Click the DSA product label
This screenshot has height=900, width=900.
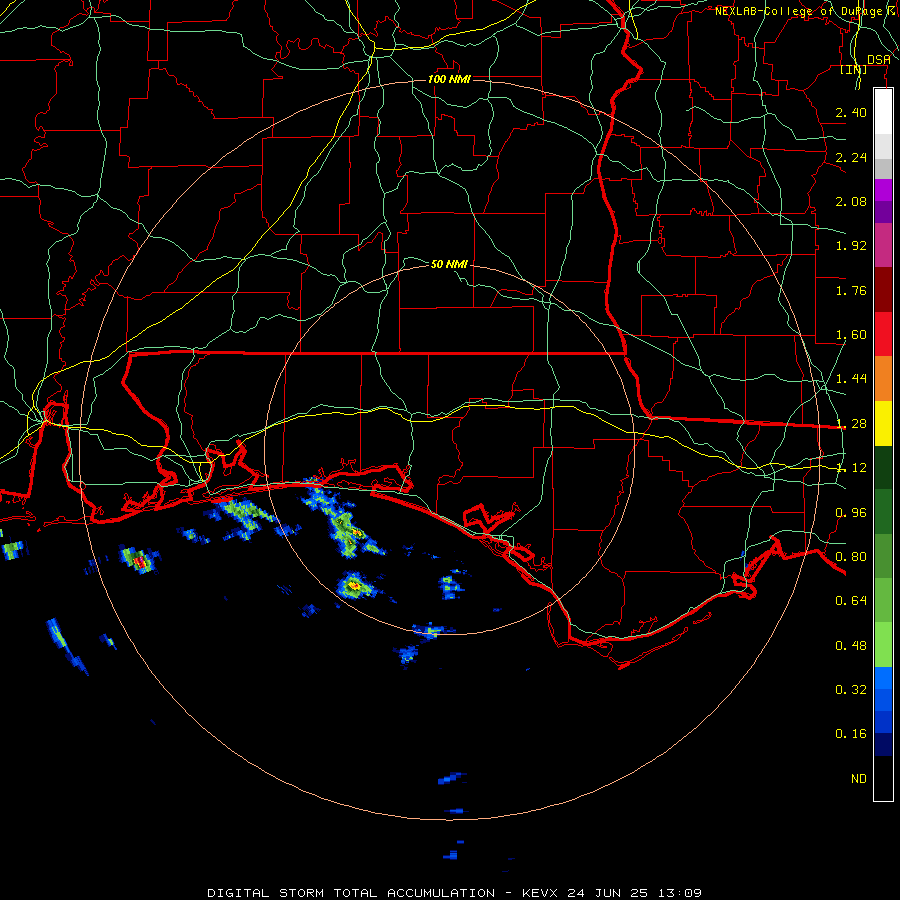879,60
